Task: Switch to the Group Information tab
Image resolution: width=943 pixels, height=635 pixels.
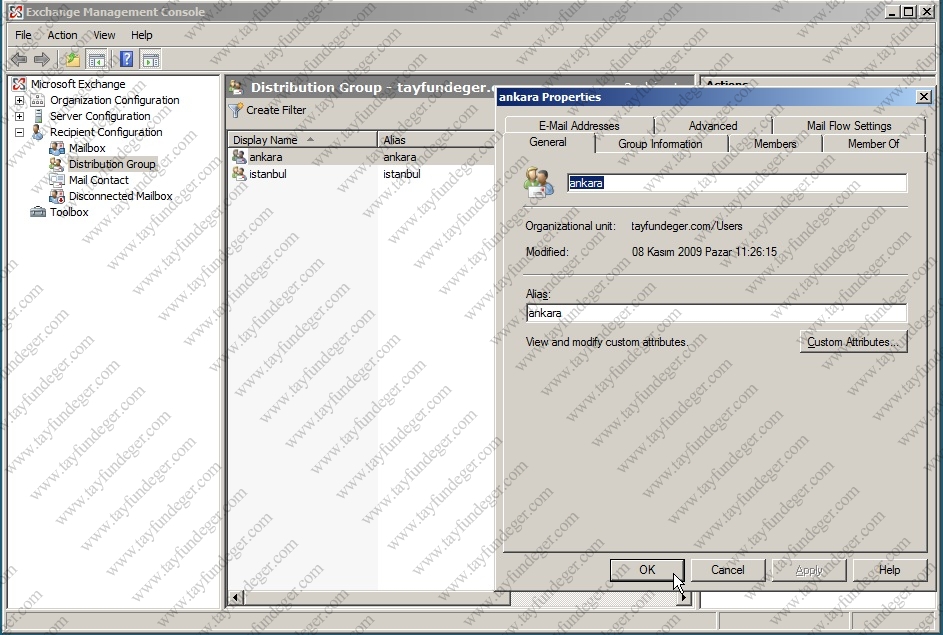Action: (x=660, y=144)
